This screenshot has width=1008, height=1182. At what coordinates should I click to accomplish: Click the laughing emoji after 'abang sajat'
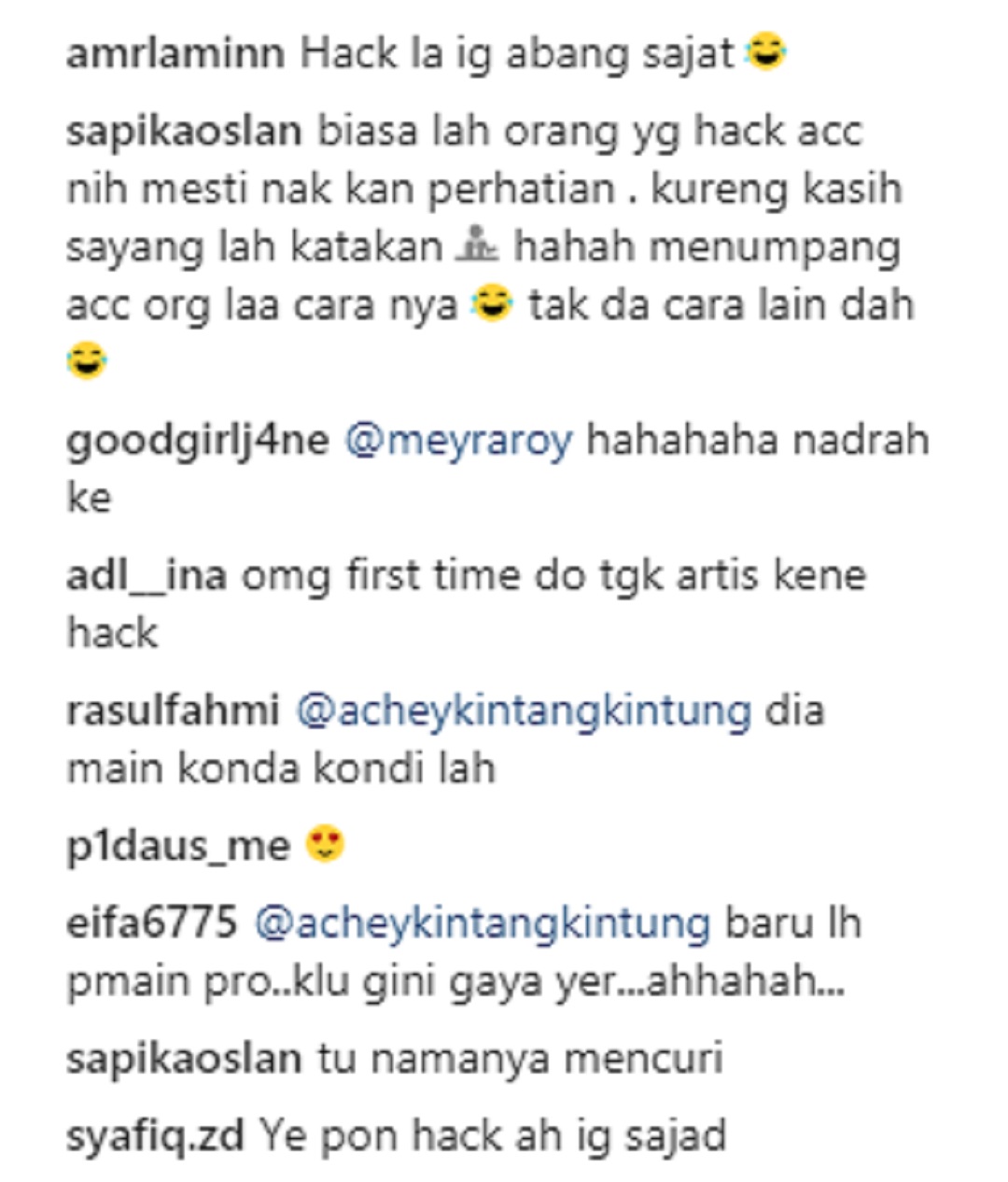765,52
